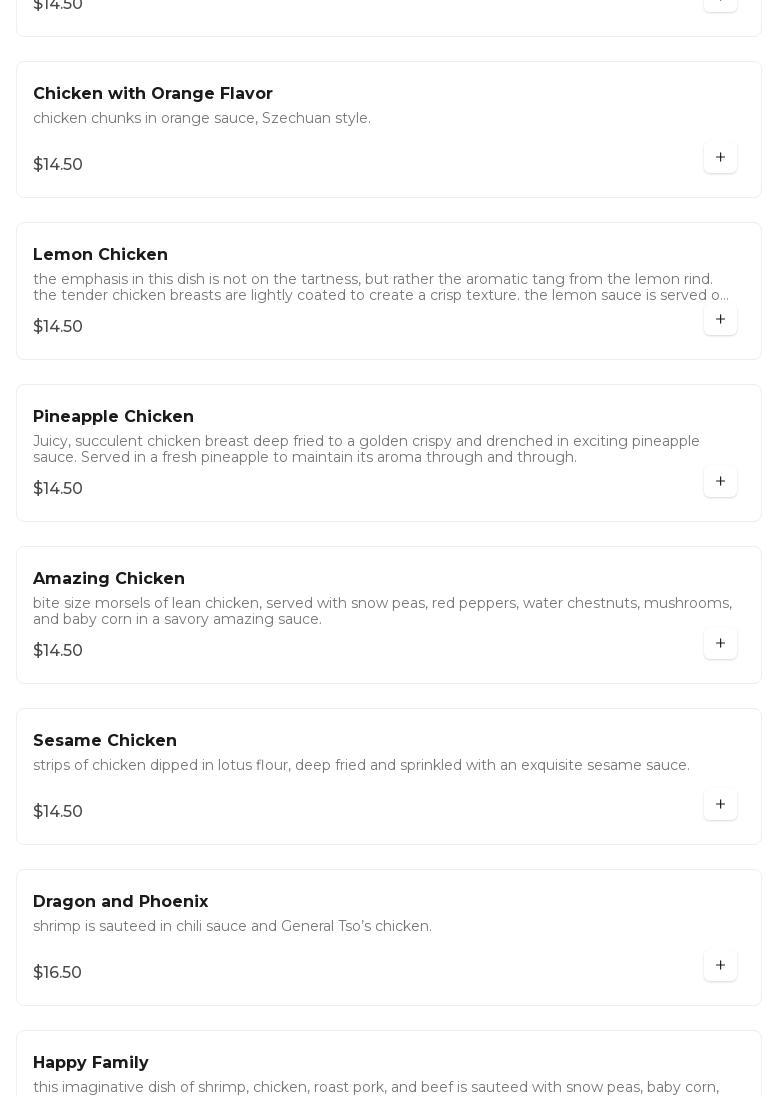Image resolution: width=778 pixels, height=1096 pixels.
Task: Click the Happy Family description text
Action: click(x=376, y=1087)
